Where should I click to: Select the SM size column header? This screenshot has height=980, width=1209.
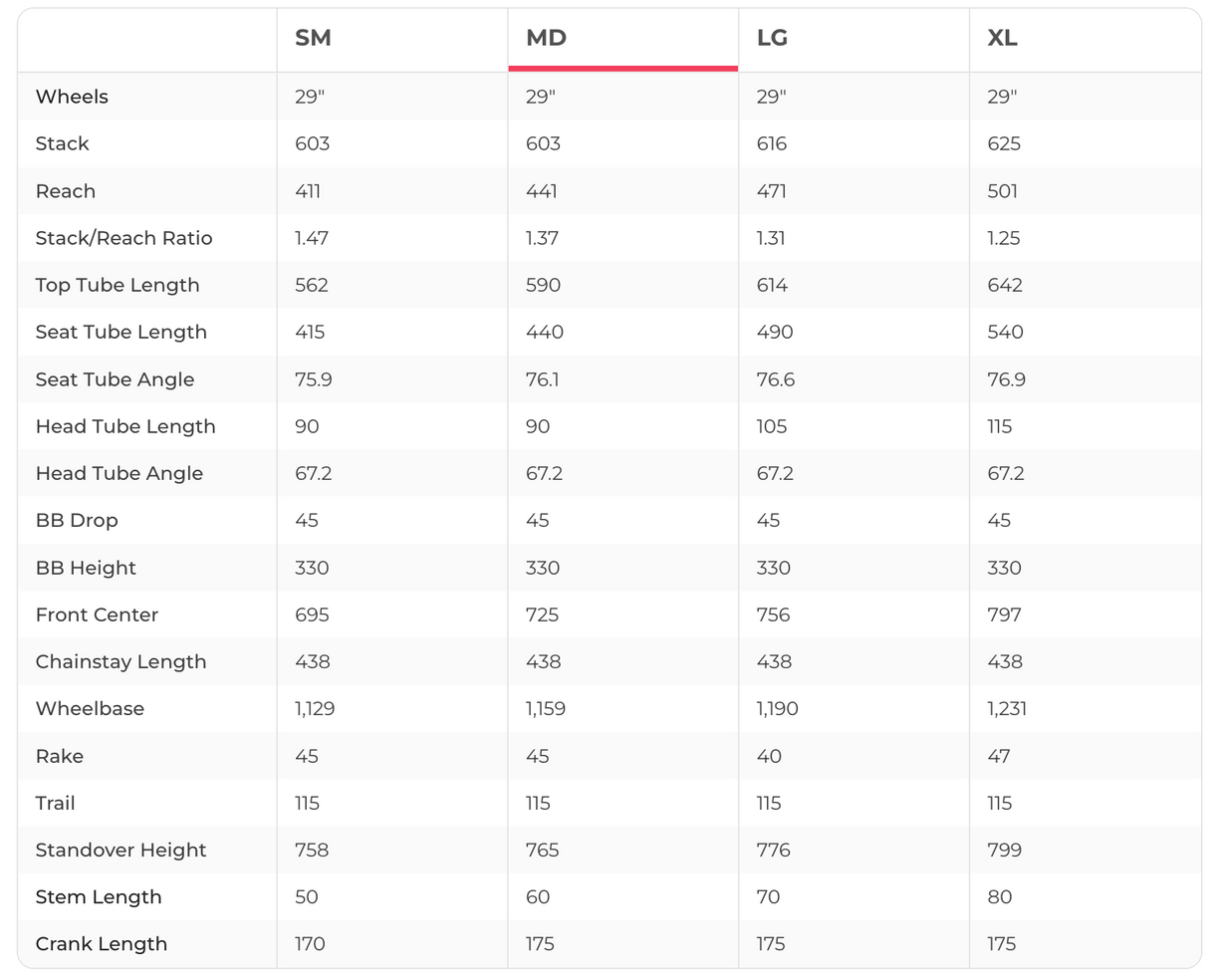point(313,39)
